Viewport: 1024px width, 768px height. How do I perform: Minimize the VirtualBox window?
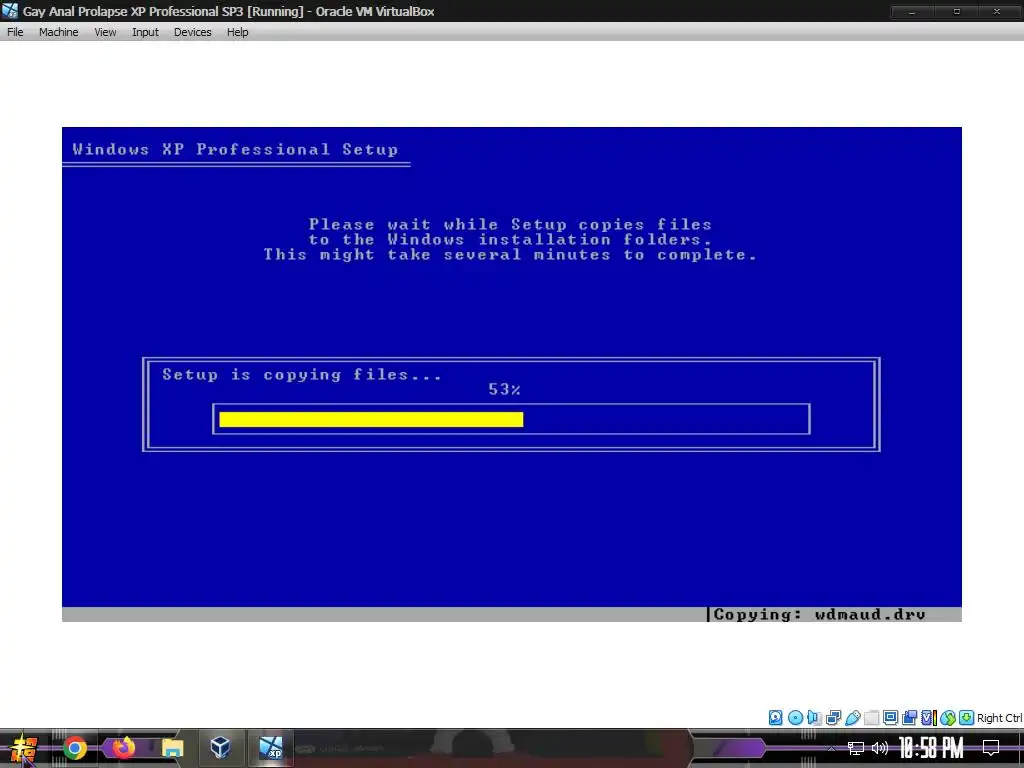(912, 11)
